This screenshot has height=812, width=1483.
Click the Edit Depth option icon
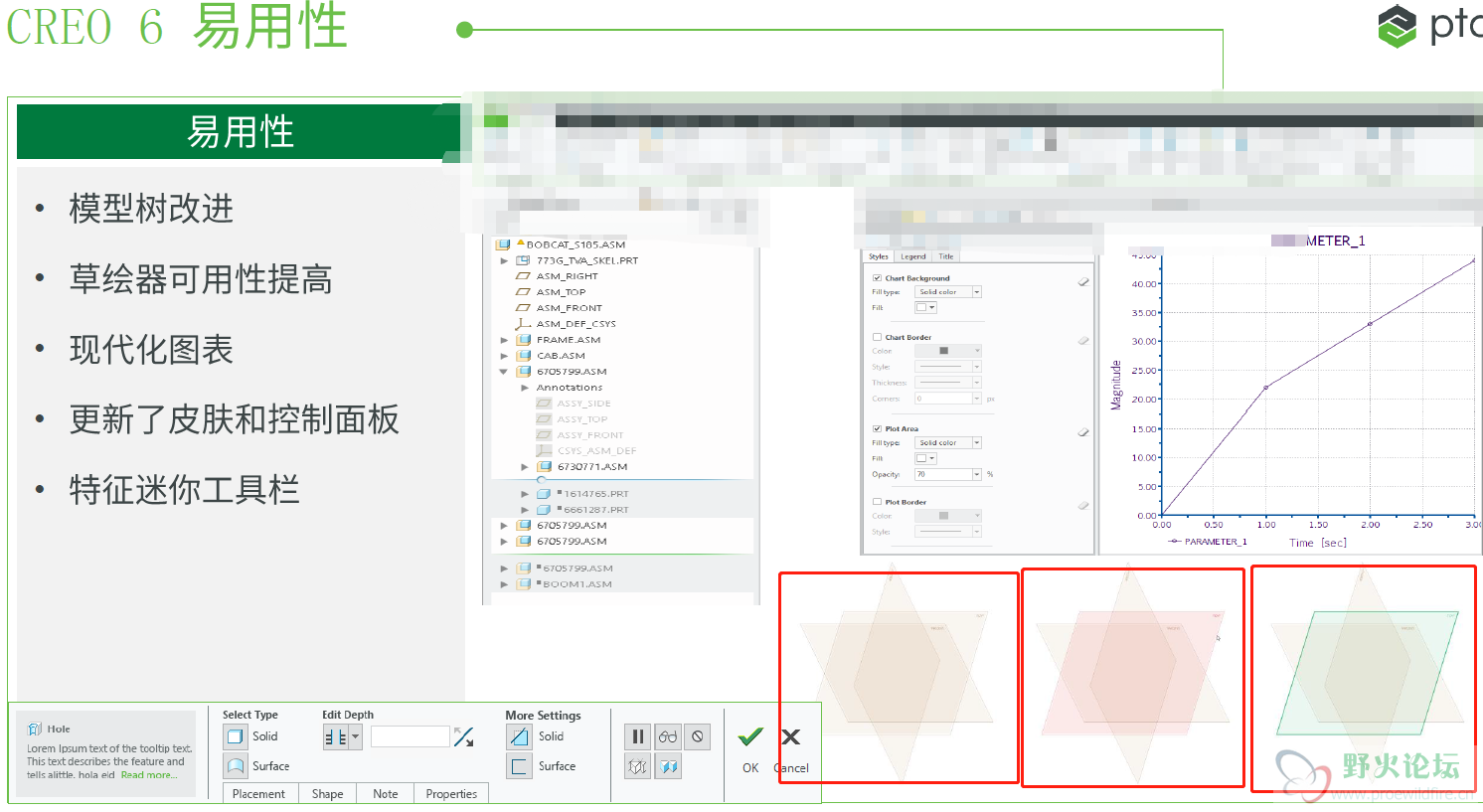pos(336,737)
